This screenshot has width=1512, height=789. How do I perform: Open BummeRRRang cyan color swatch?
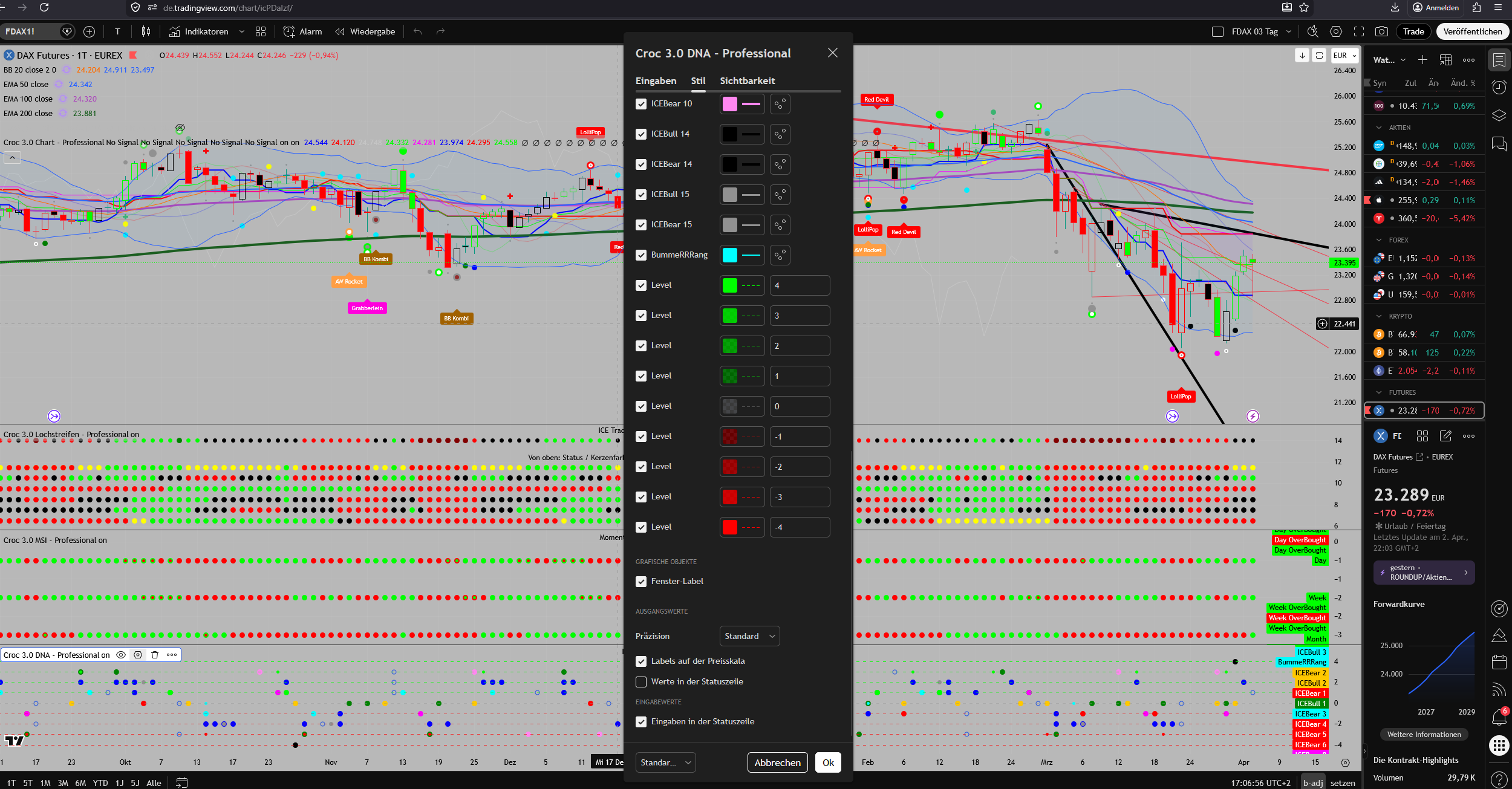pyautogui.click(x=730, y=255)
